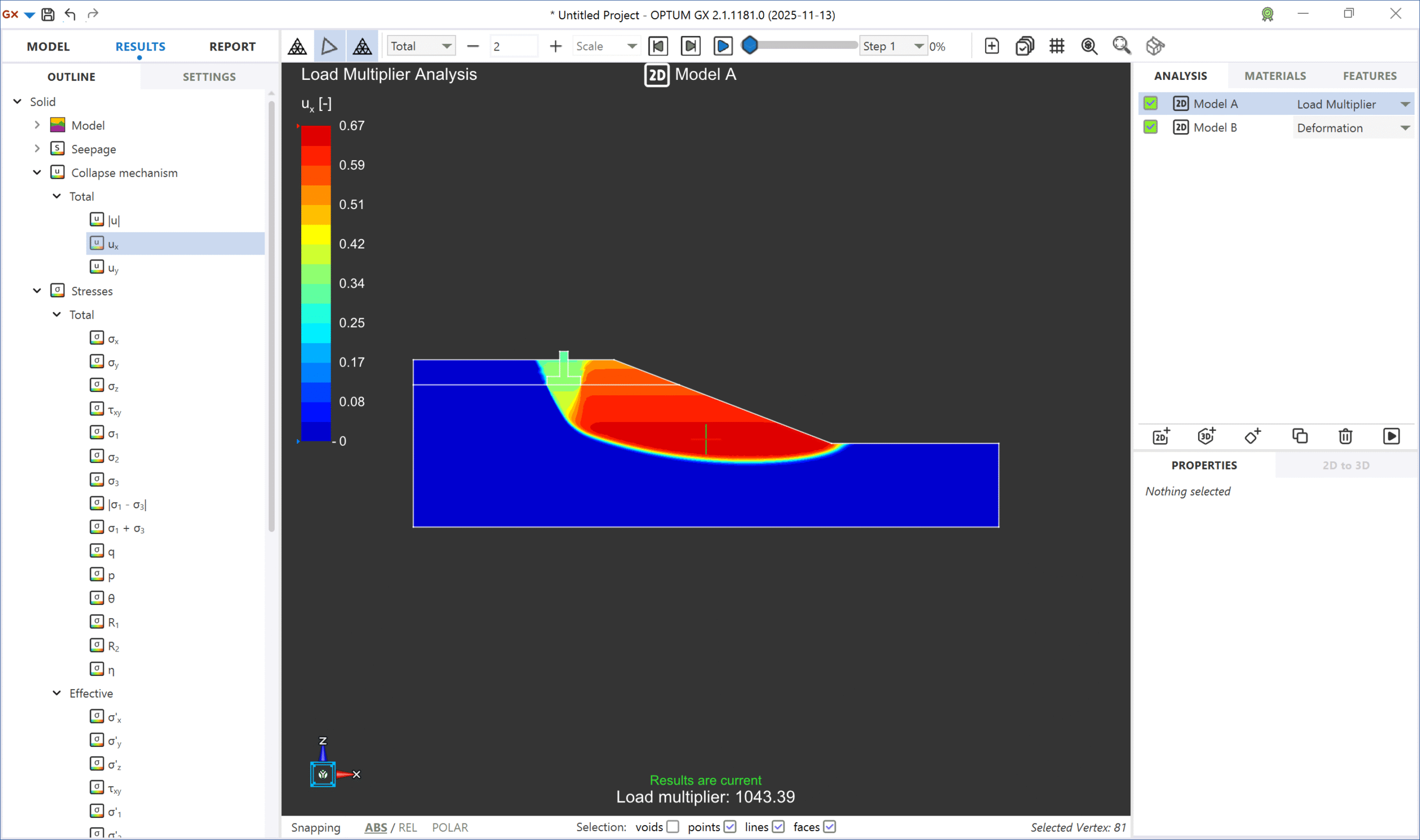
Task: Switch snapping to REL mode
Action: coord(407,828)
